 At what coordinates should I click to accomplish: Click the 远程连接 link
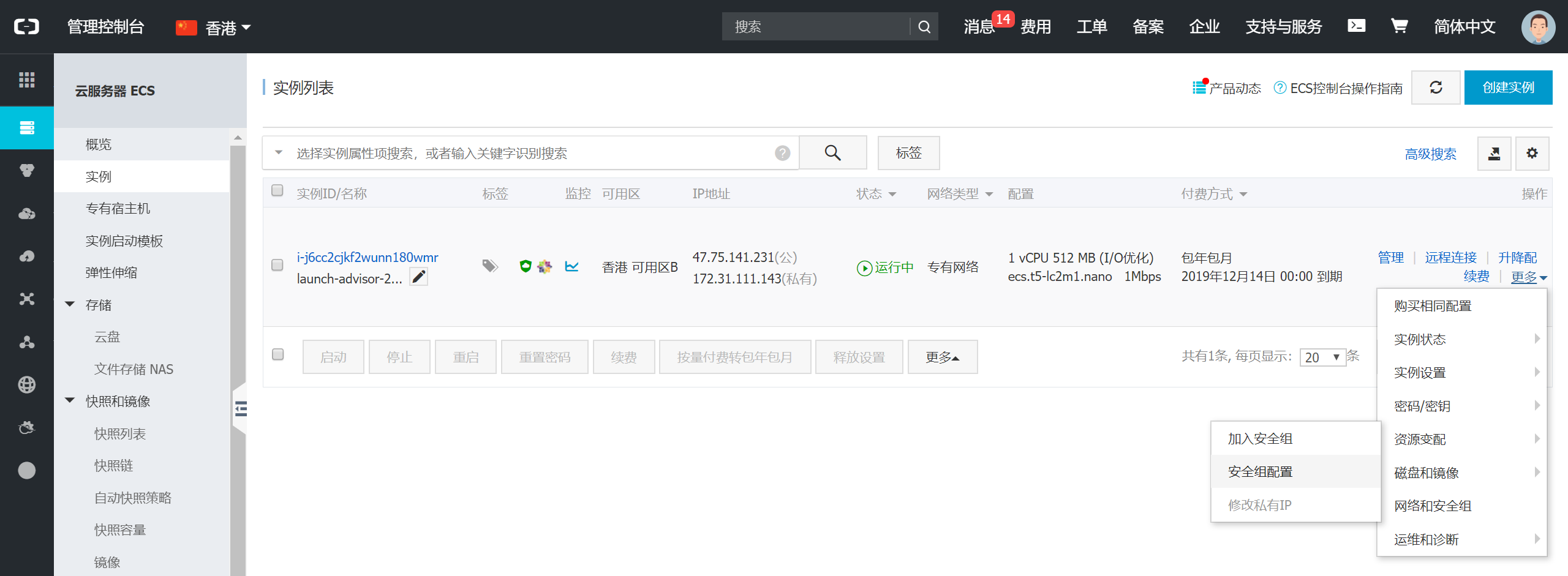click(1450, 257)
